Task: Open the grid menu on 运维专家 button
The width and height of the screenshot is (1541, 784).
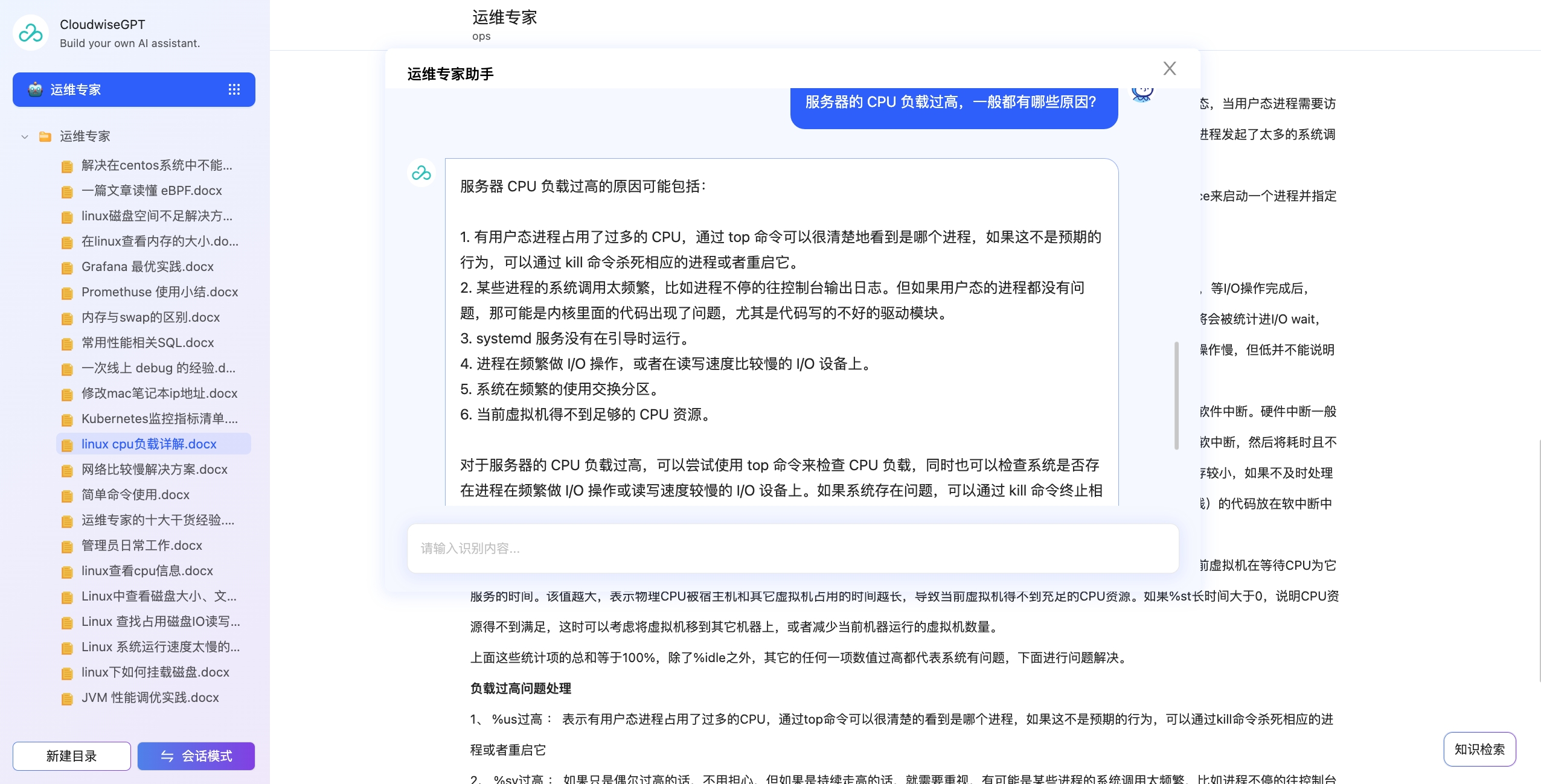Action: (x=234, y=89)
